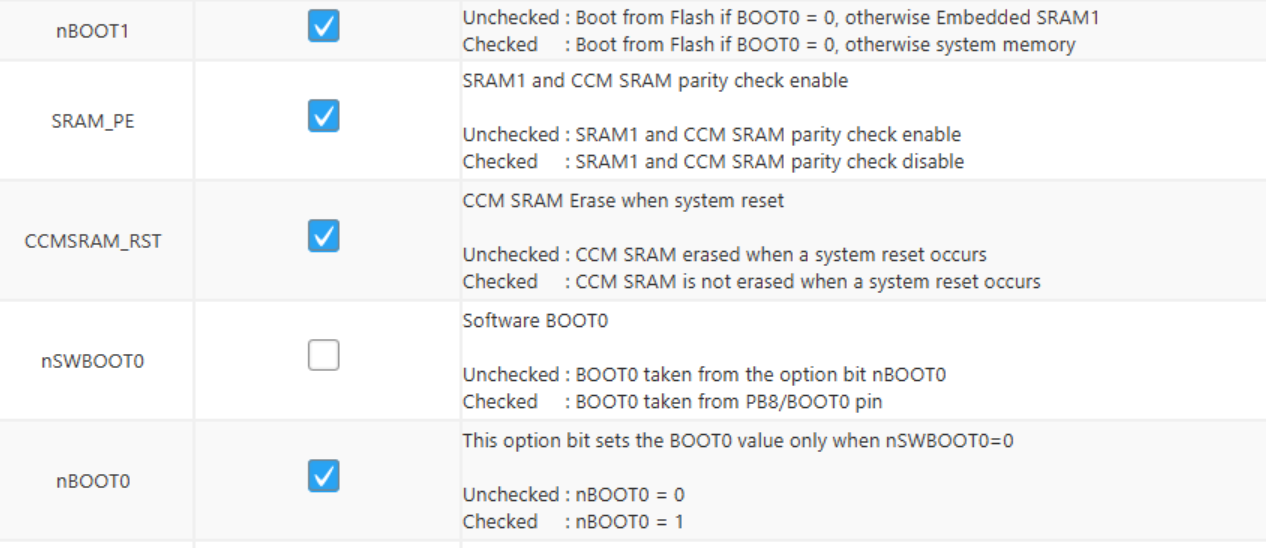Select 'BOOT0 taken from the option bit nBOOT0' line
The image size is (1266, 548).
pos(760,375)
